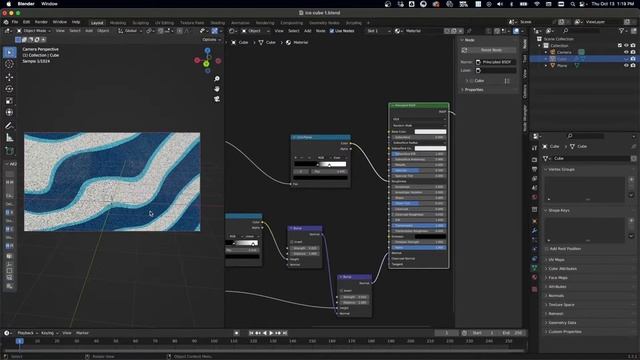Select the Scale tool in viewport toolbar
Screen dimensions: 640x360
pos(9,101)
